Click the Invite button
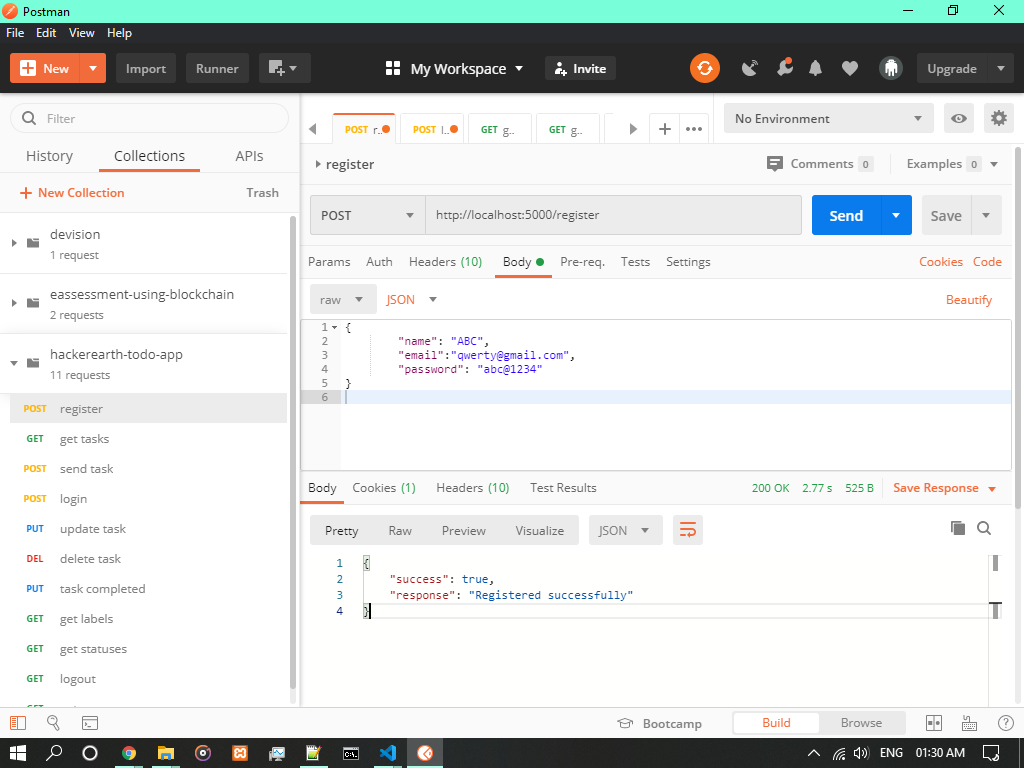 [x=581, y=69]
